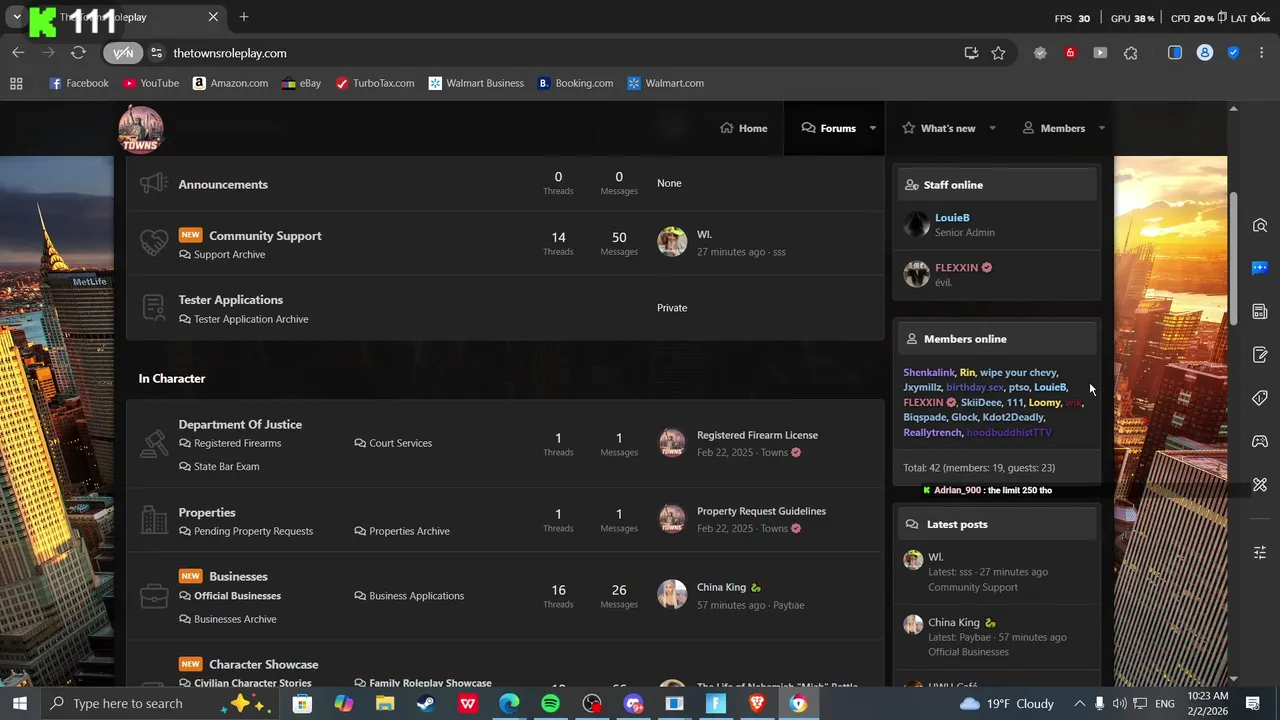The height and width of the screenshot is (720, 1280).
Task: Open the Properties Archive subforum
Action: (409, 531)
